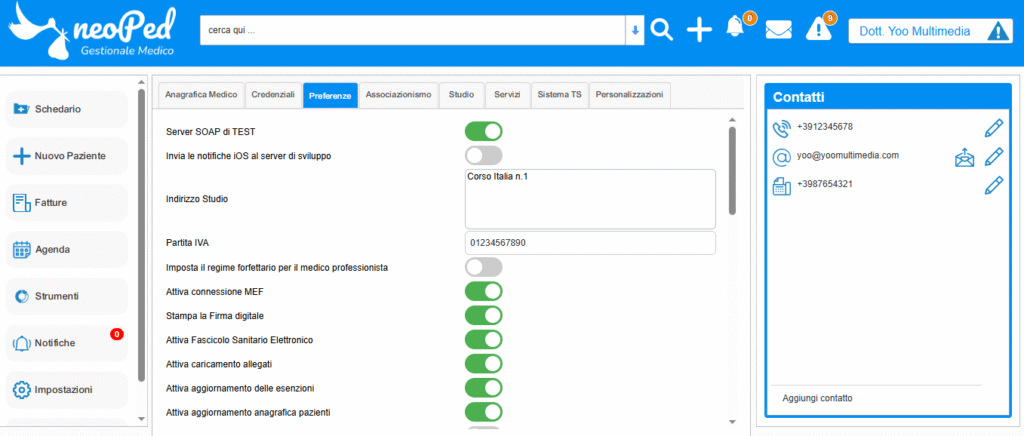Open the envelope messages icon

pos(778,30)
